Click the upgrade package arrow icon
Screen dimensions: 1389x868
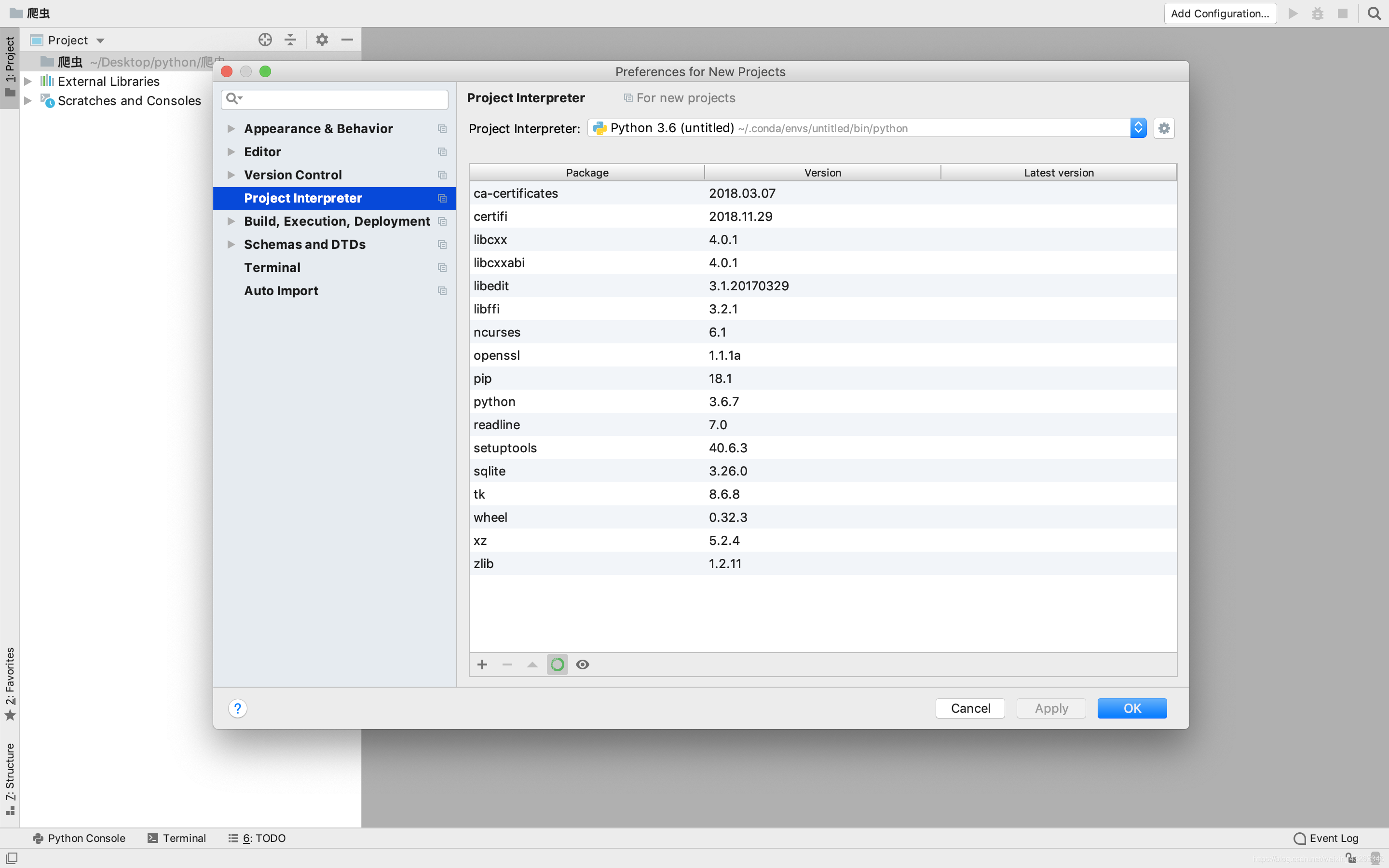click(x=532, y=664)
